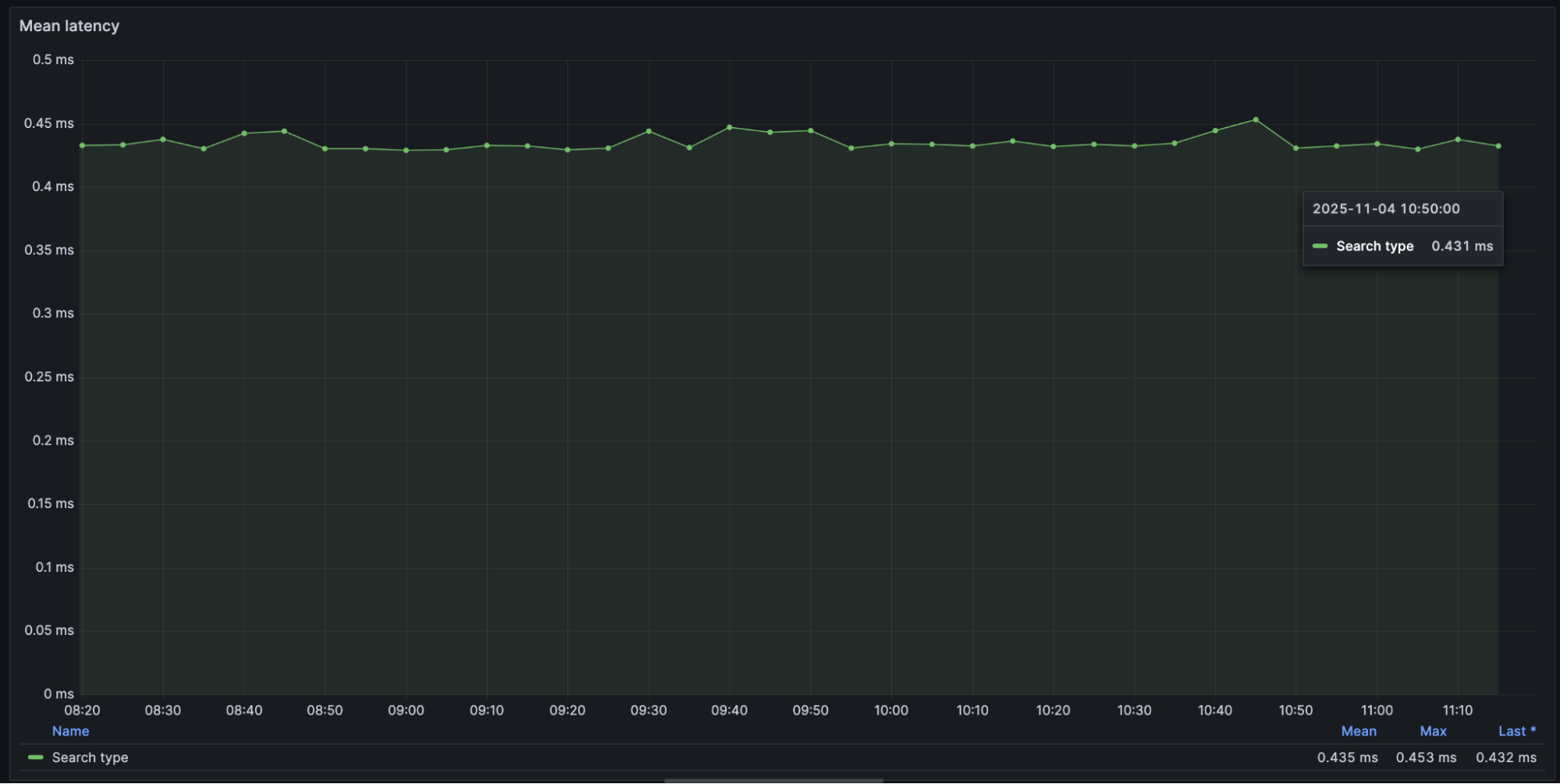This screenshot has width=1560, height=784.
Task: Click the 0.431 ms value in tooltip
Action: 1462,247
